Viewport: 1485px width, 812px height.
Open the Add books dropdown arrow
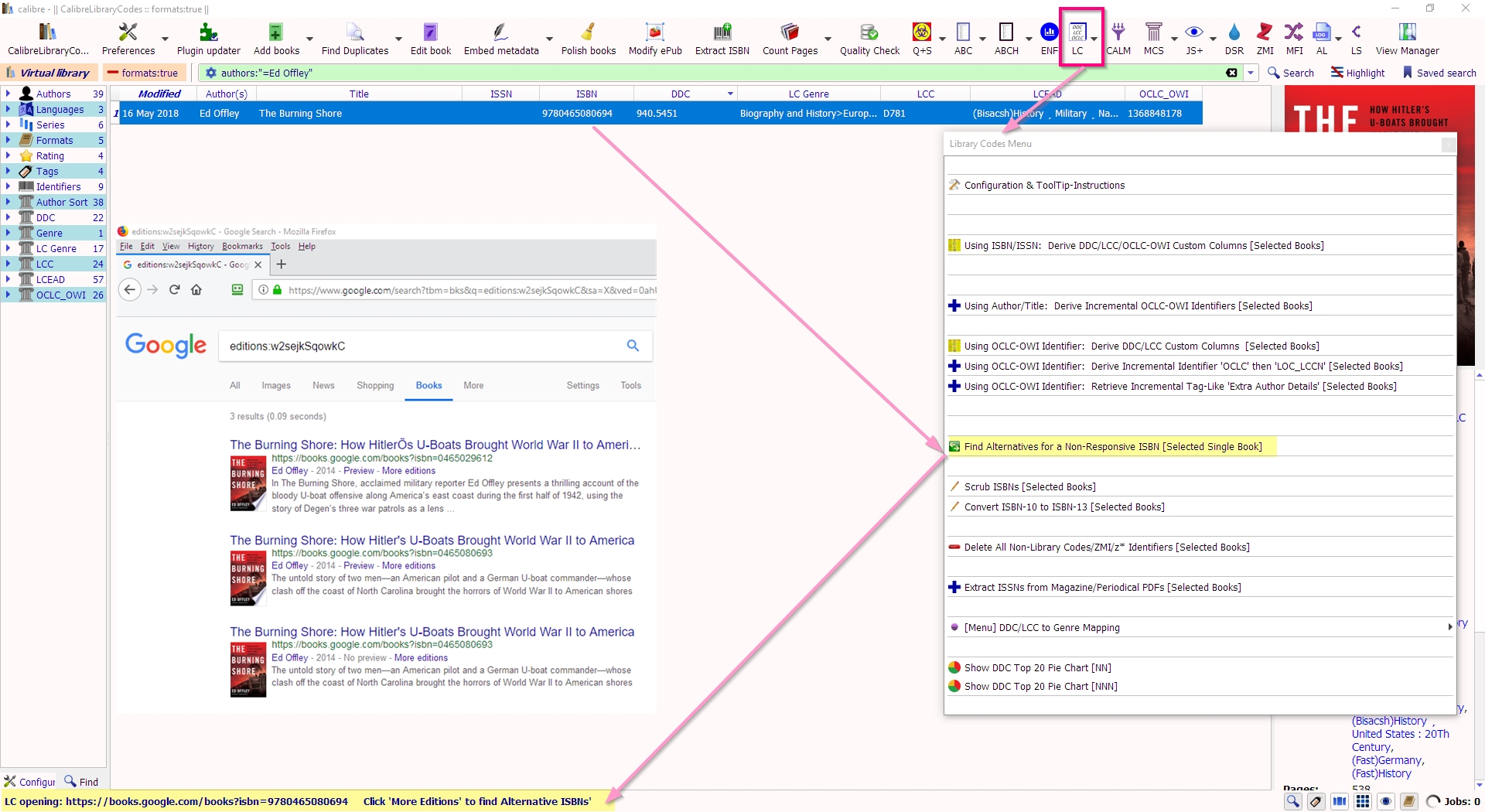click(x=309, y=39)
